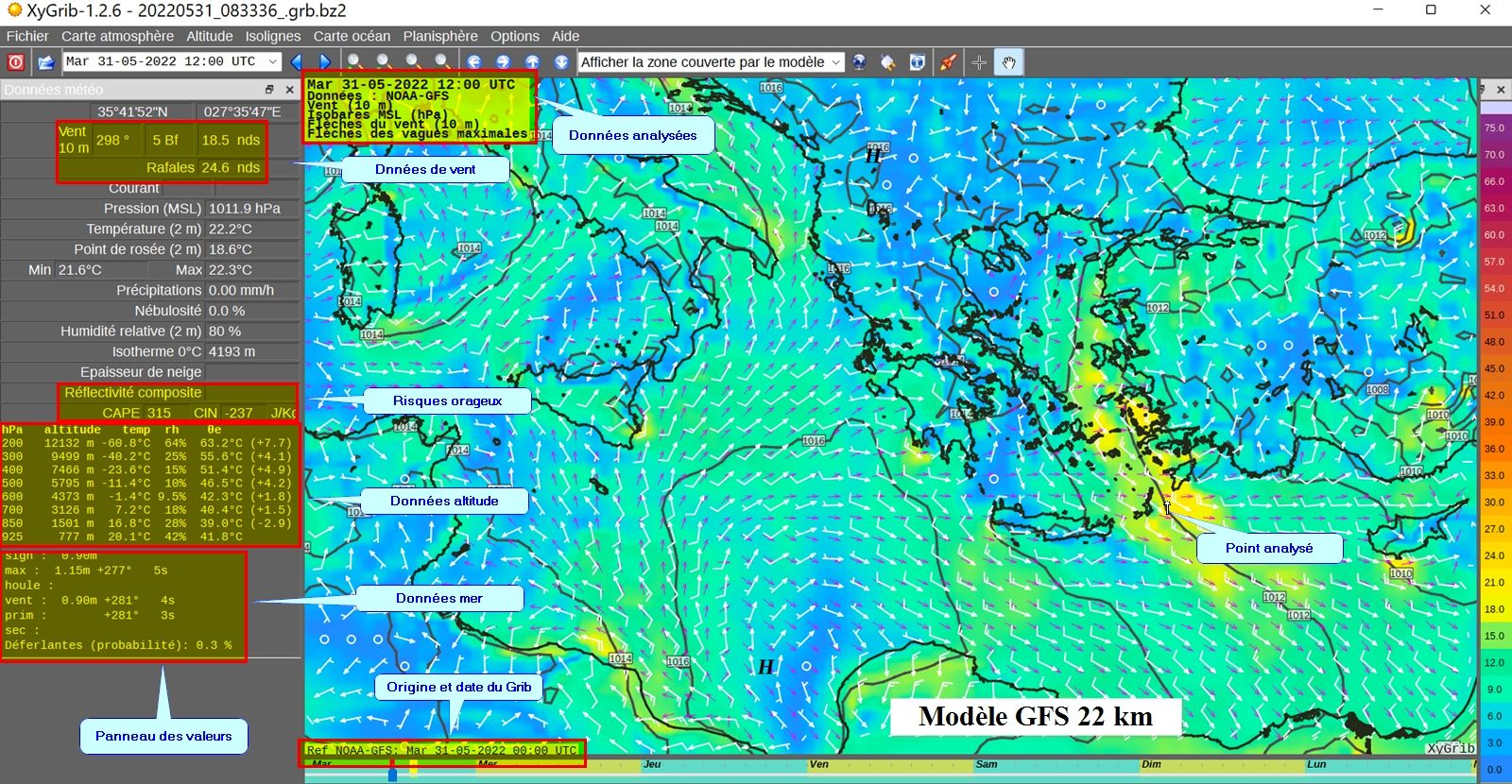
Task: Click the Rafales 24.6 nds value
Action: (230, 167)
